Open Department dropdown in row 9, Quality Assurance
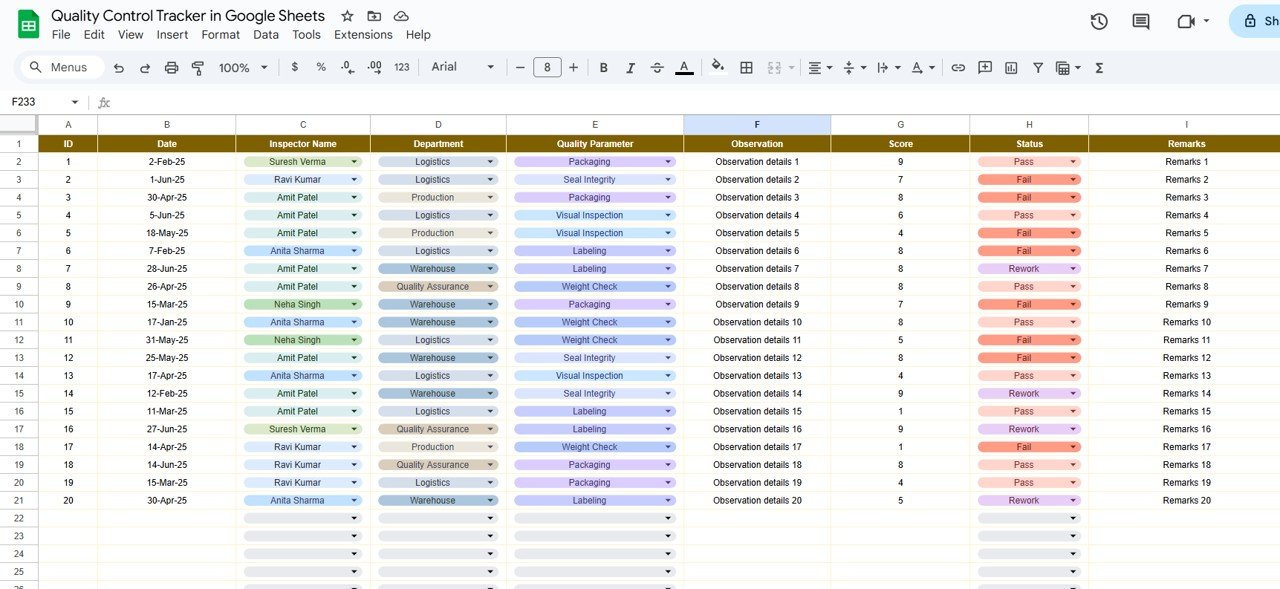 [x=490, y=287]
